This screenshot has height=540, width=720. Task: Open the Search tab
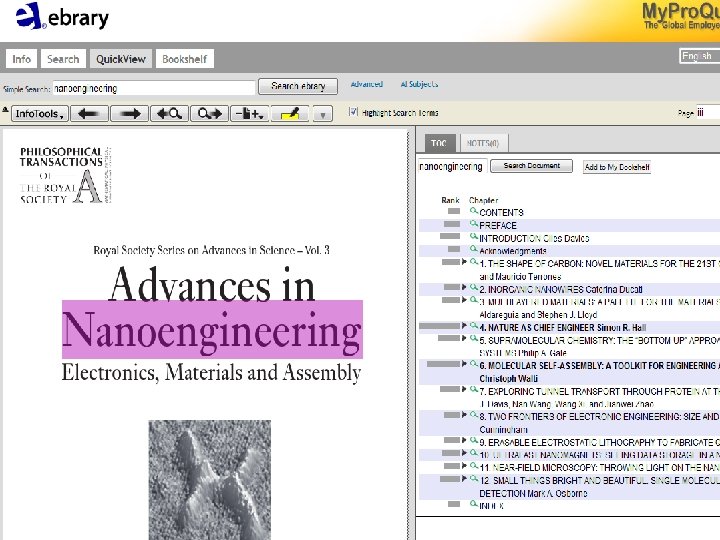[63, 59]
